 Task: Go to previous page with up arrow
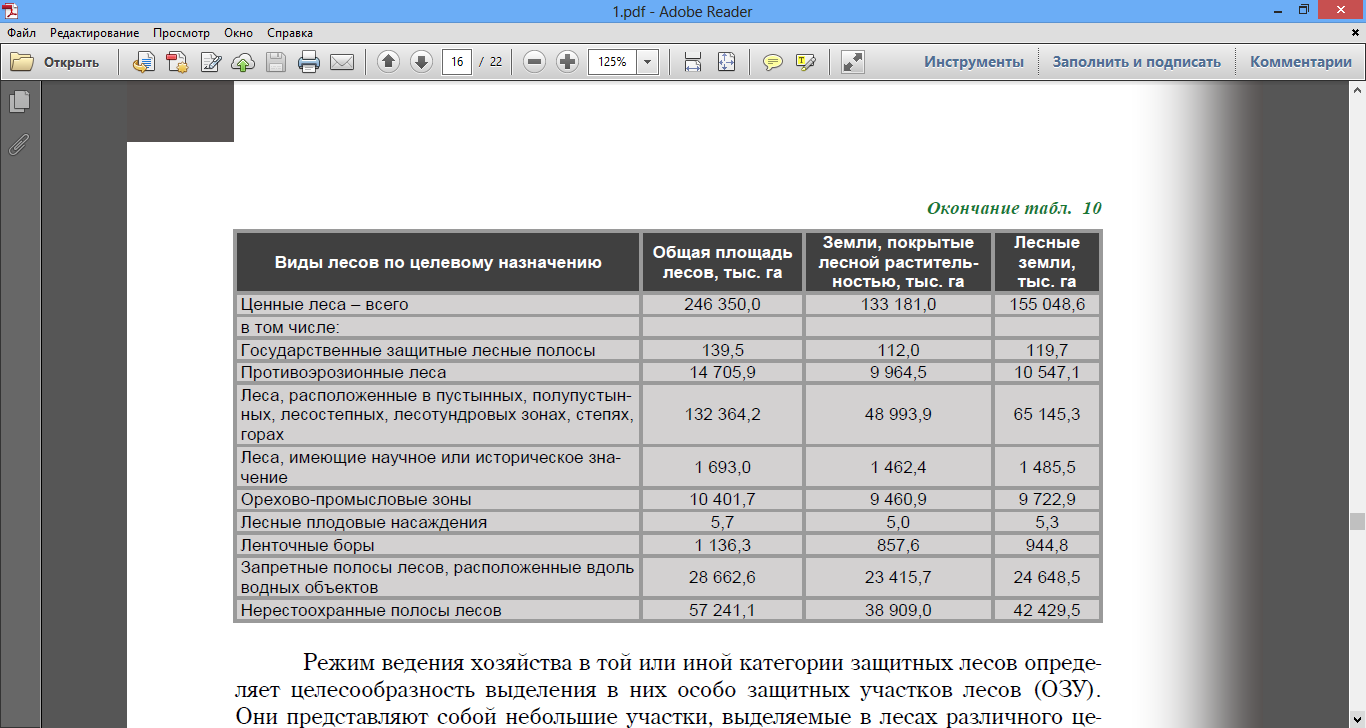pos(389,62)
